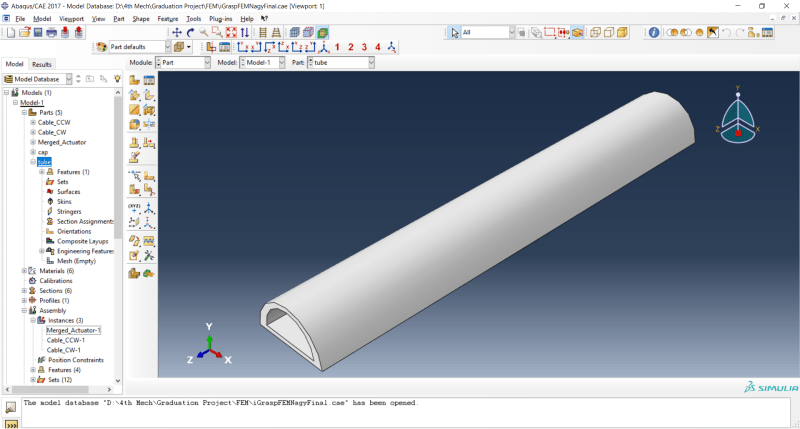Select the Magnify View tool

[204, 33]
